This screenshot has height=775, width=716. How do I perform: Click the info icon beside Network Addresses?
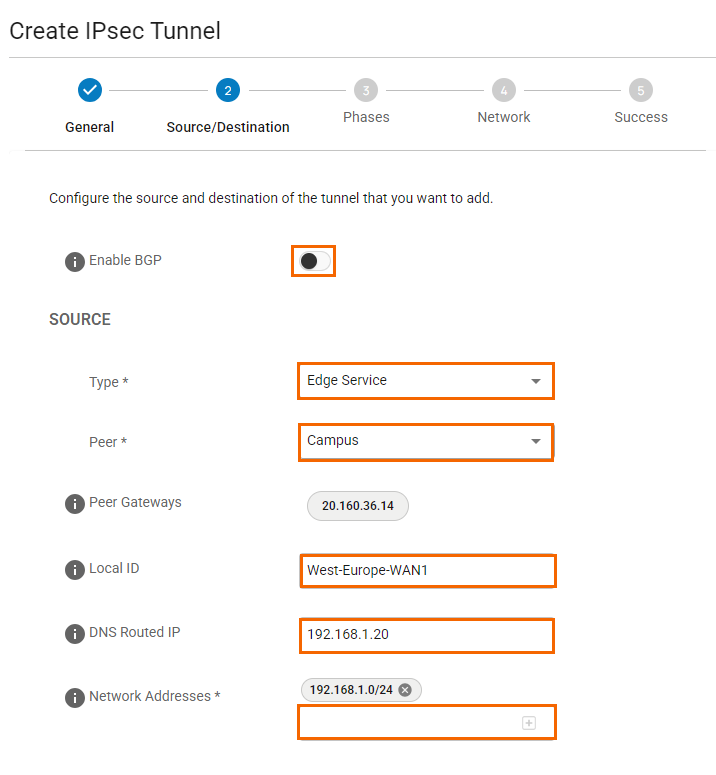pos(74,698)
